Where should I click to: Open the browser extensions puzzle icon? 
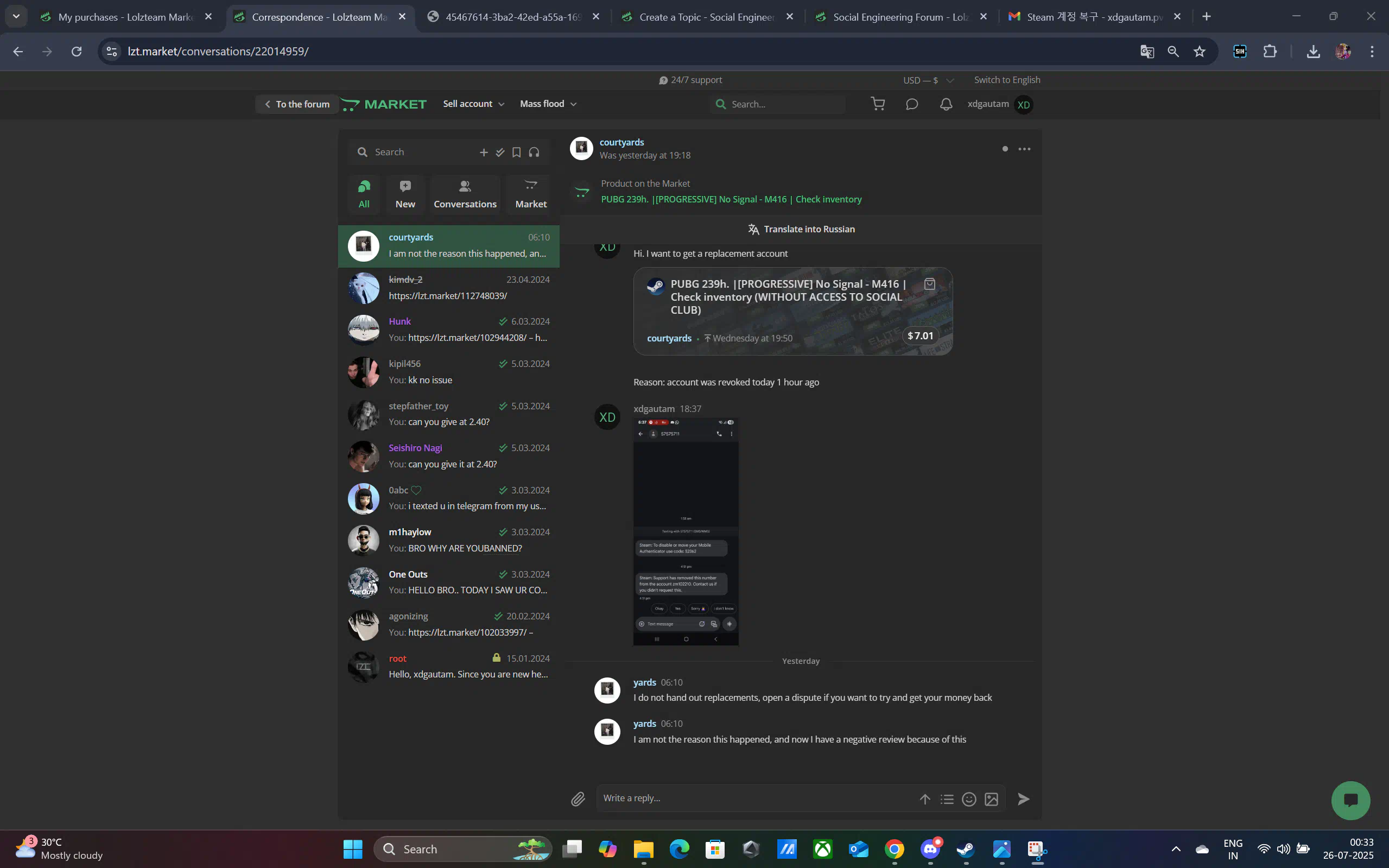(x=1270, y=52)
